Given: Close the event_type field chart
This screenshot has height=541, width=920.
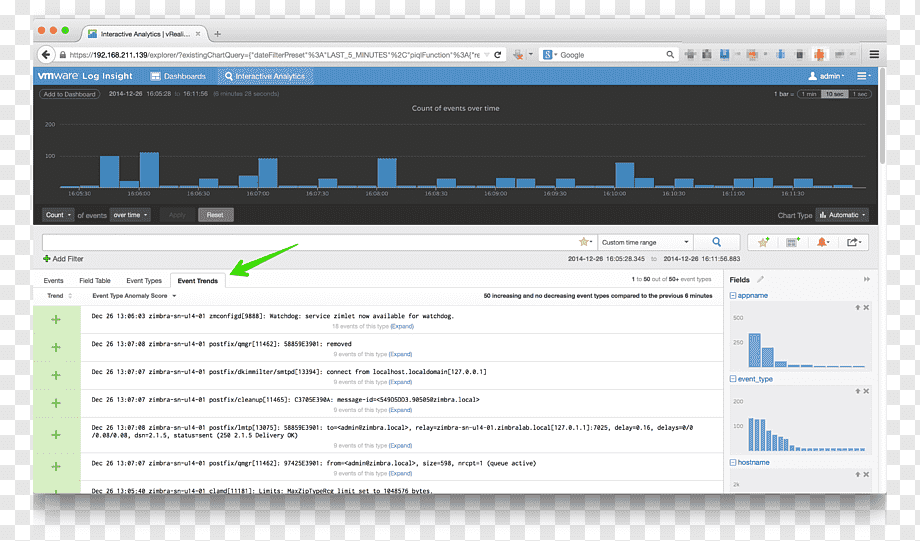Looking at the screenshot, I should click(x=866, y=391).
